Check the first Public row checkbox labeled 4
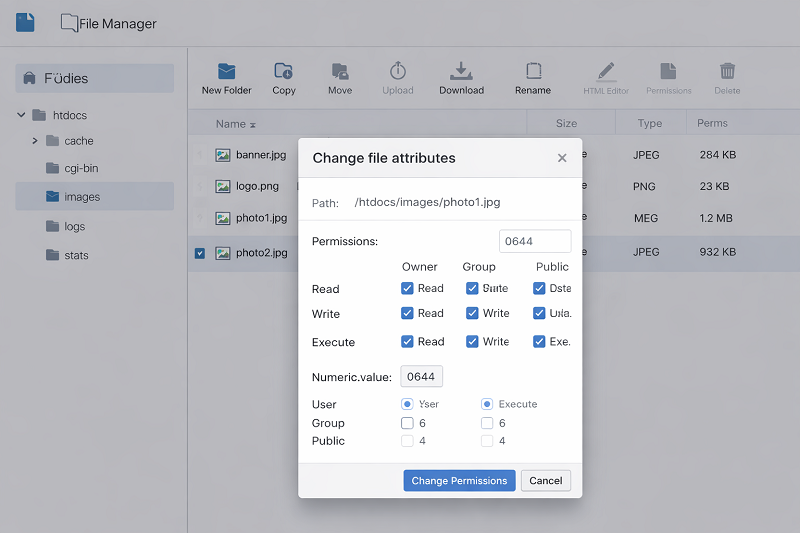The width and height of the screenshot is (800, 533). click(407, 441)
